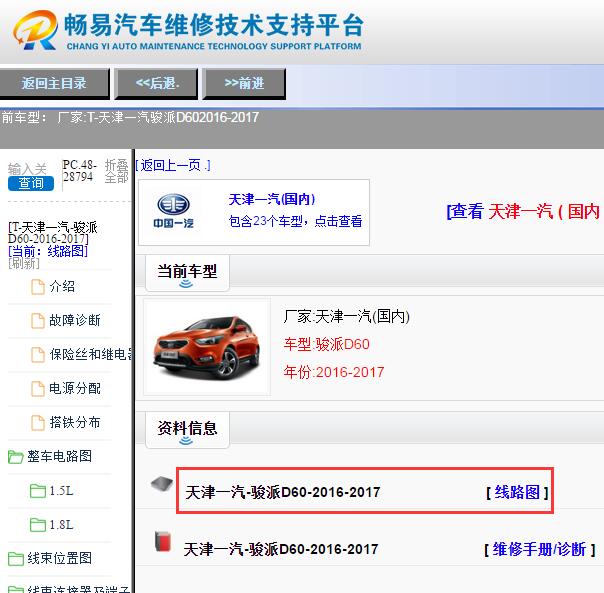Screen dimensions: 604x593
Task: Click the orange 骏派D60 car thumbnail
Action: 206,347
